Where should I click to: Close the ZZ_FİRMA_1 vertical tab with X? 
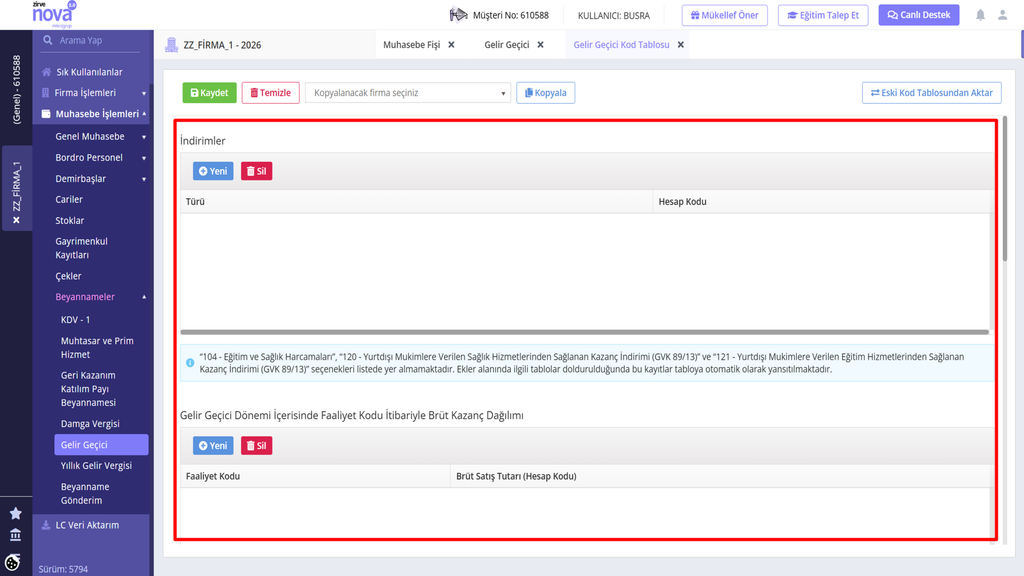coord(16,220)
